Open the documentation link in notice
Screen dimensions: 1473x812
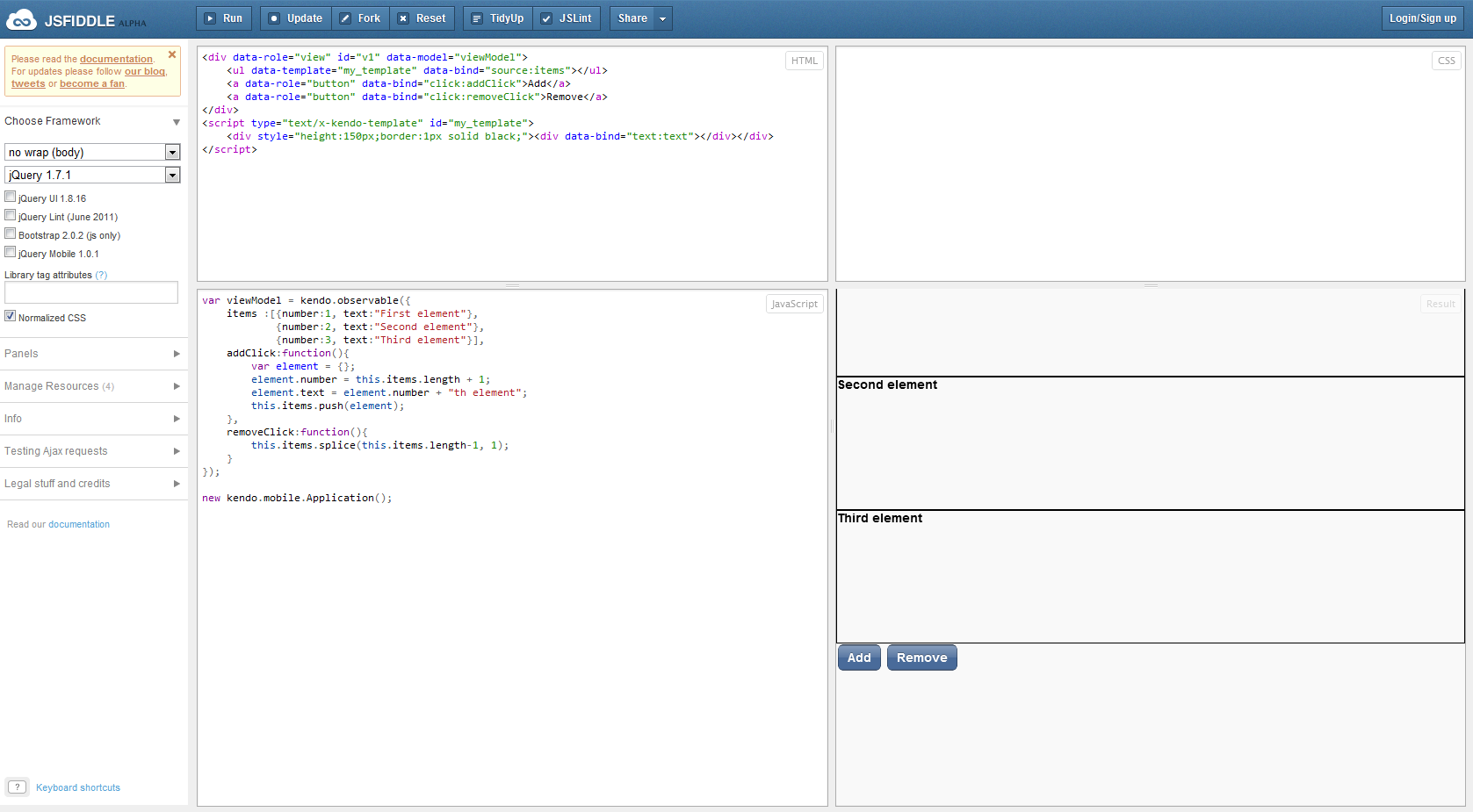tap(116, 60)
